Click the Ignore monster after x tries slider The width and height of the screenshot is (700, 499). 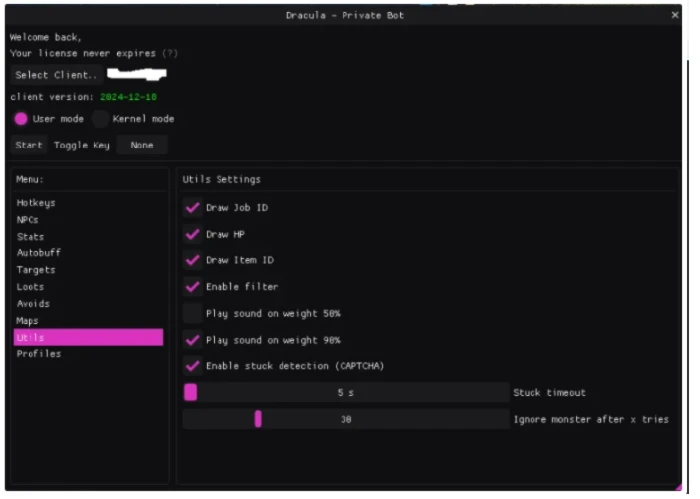click(345, 420)
